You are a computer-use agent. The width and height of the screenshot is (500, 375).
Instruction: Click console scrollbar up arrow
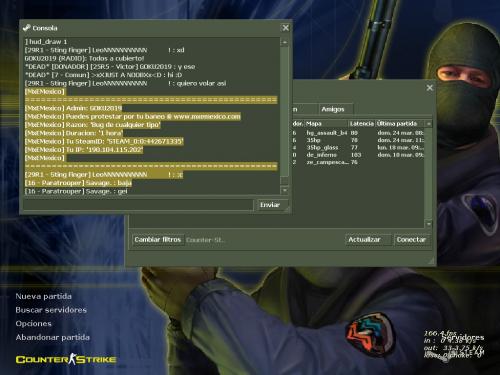point(284,42)
